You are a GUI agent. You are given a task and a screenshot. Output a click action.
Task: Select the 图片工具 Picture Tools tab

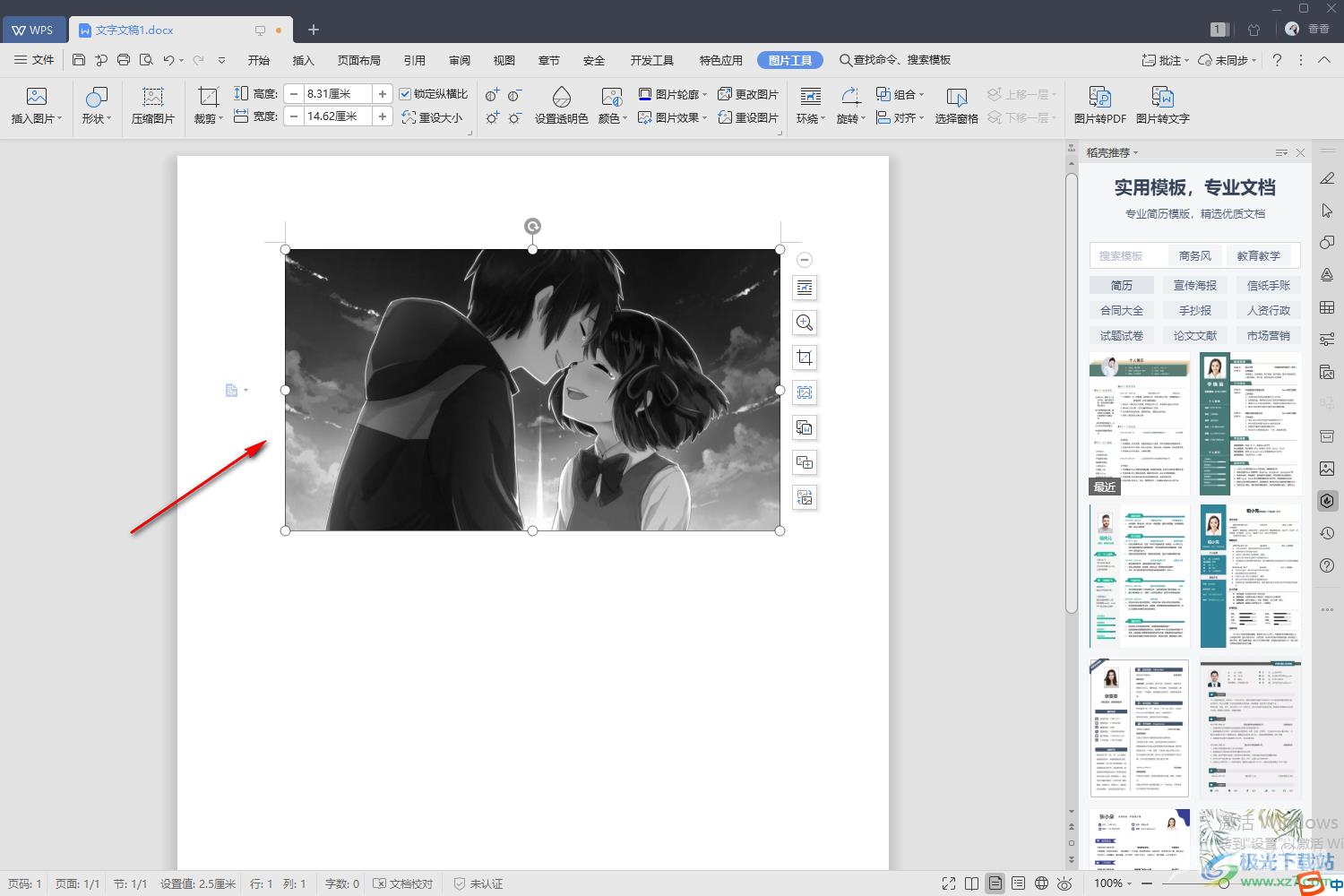[x=789, y=60]
